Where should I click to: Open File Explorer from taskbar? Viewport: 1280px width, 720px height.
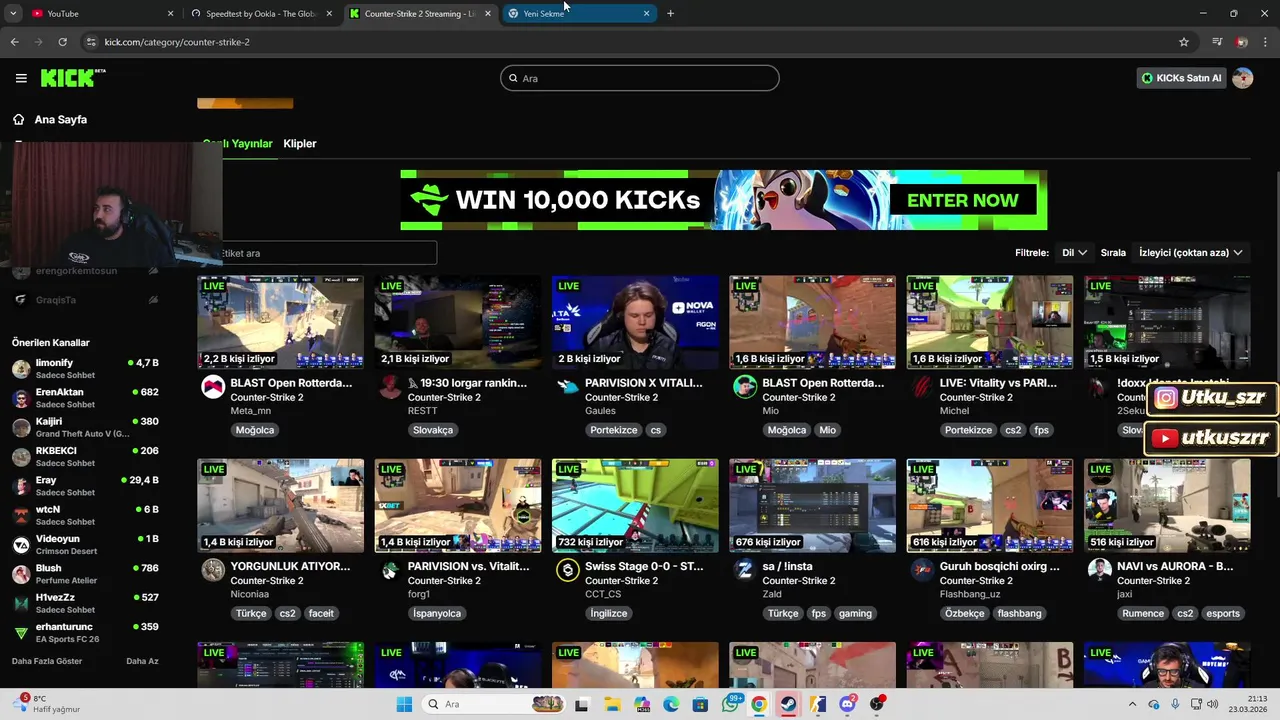click(612, 704)
